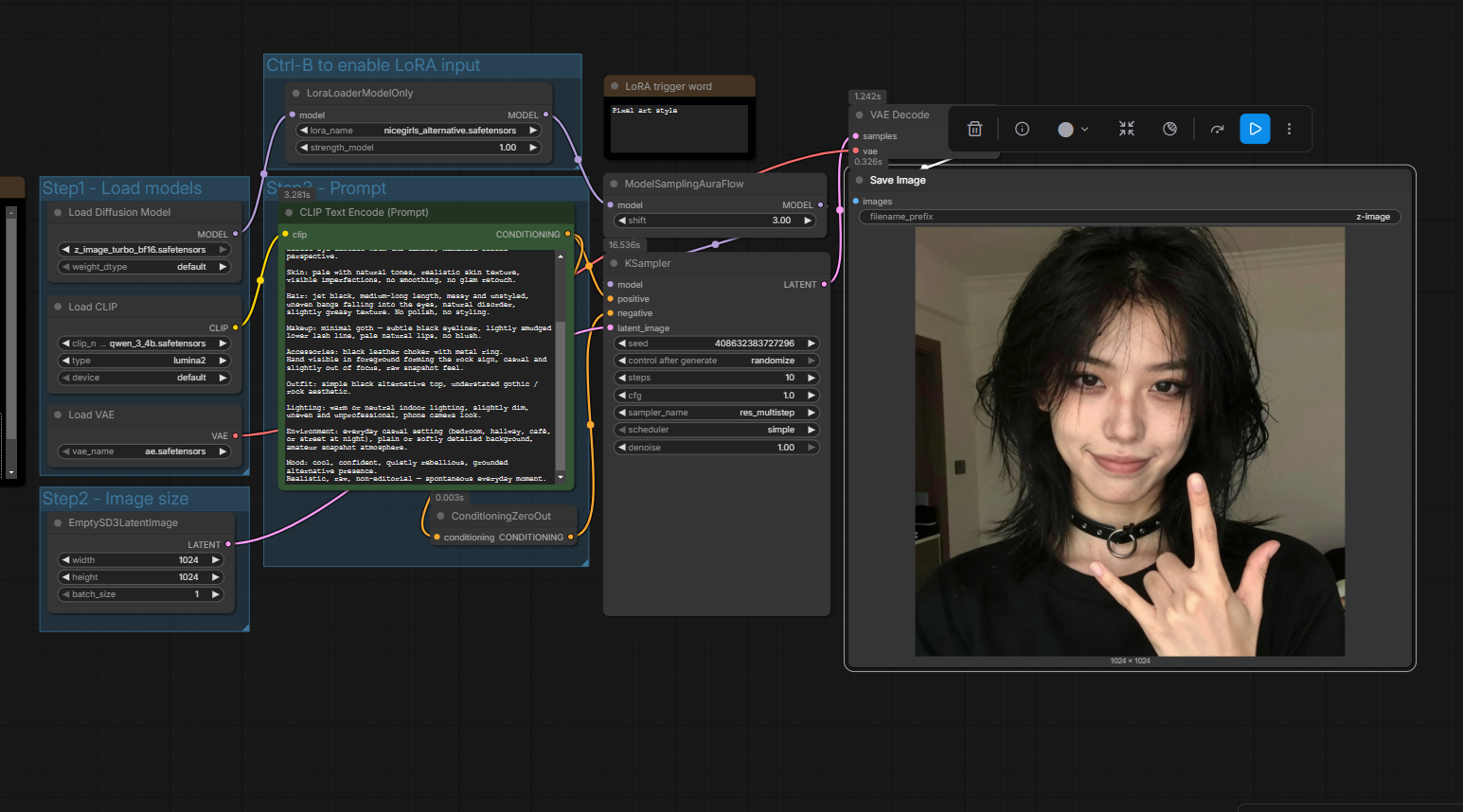
Task: Increase the steps value with right arrow
Action: (x=812, y=378)
